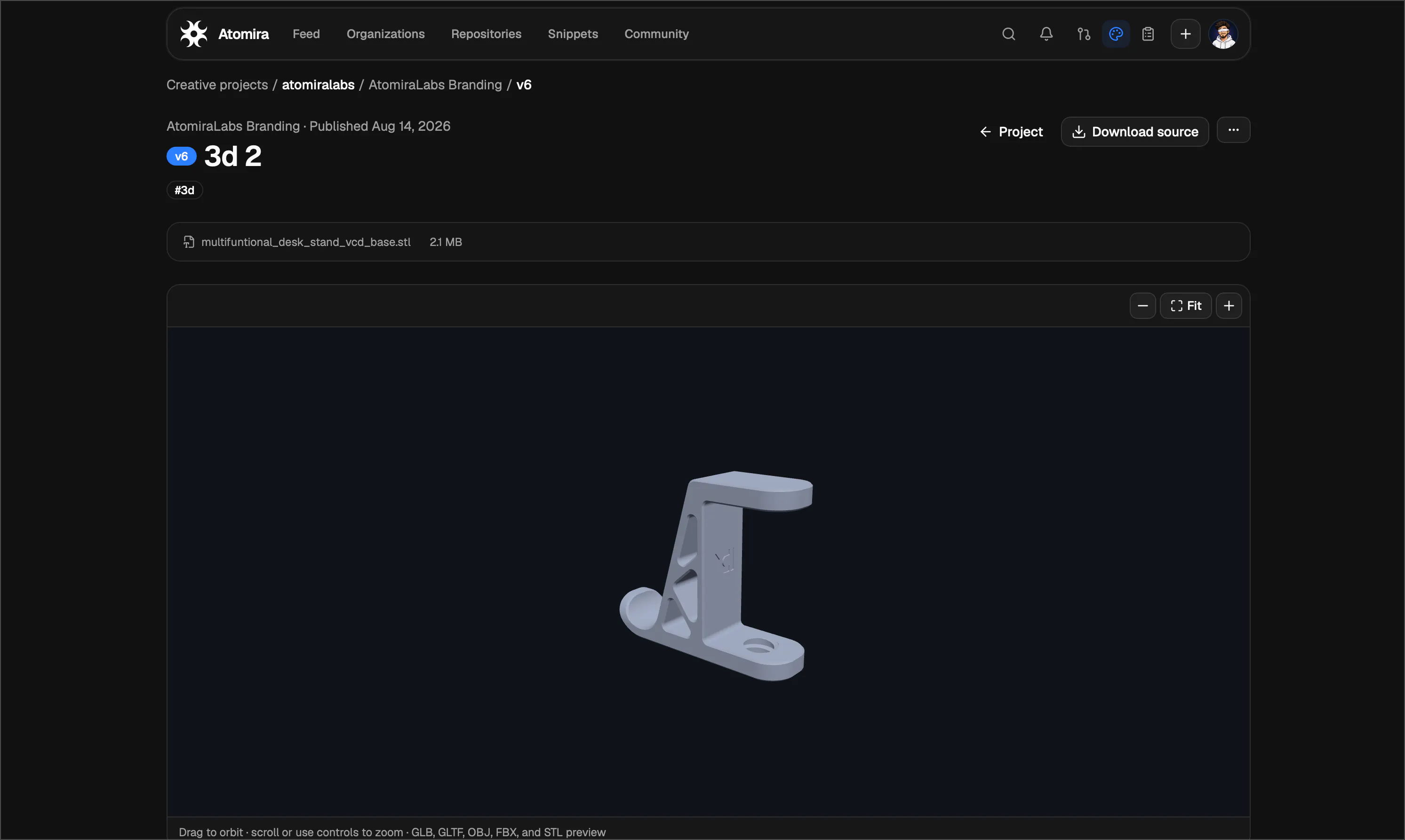
Task: Click the Atomira brand name
Action: pyautogui.click(x=244, y=34)
